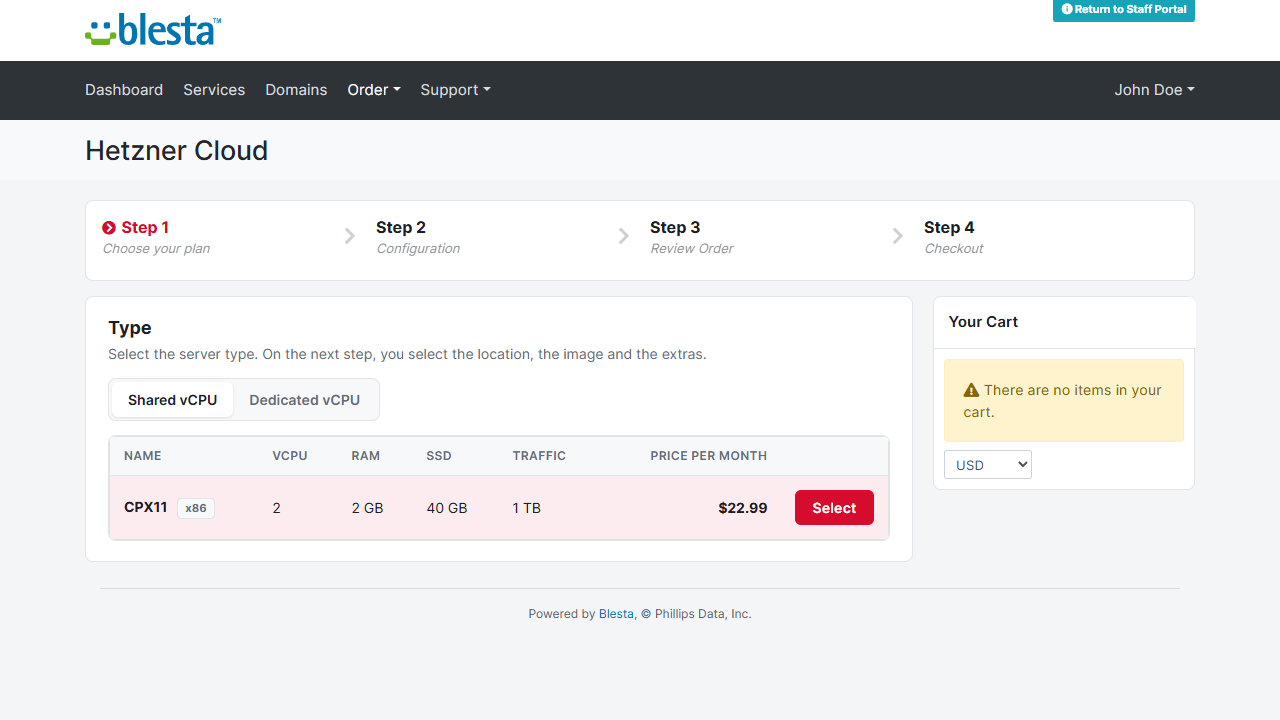
Task: Click the Name column header
Action: (143, 456)
